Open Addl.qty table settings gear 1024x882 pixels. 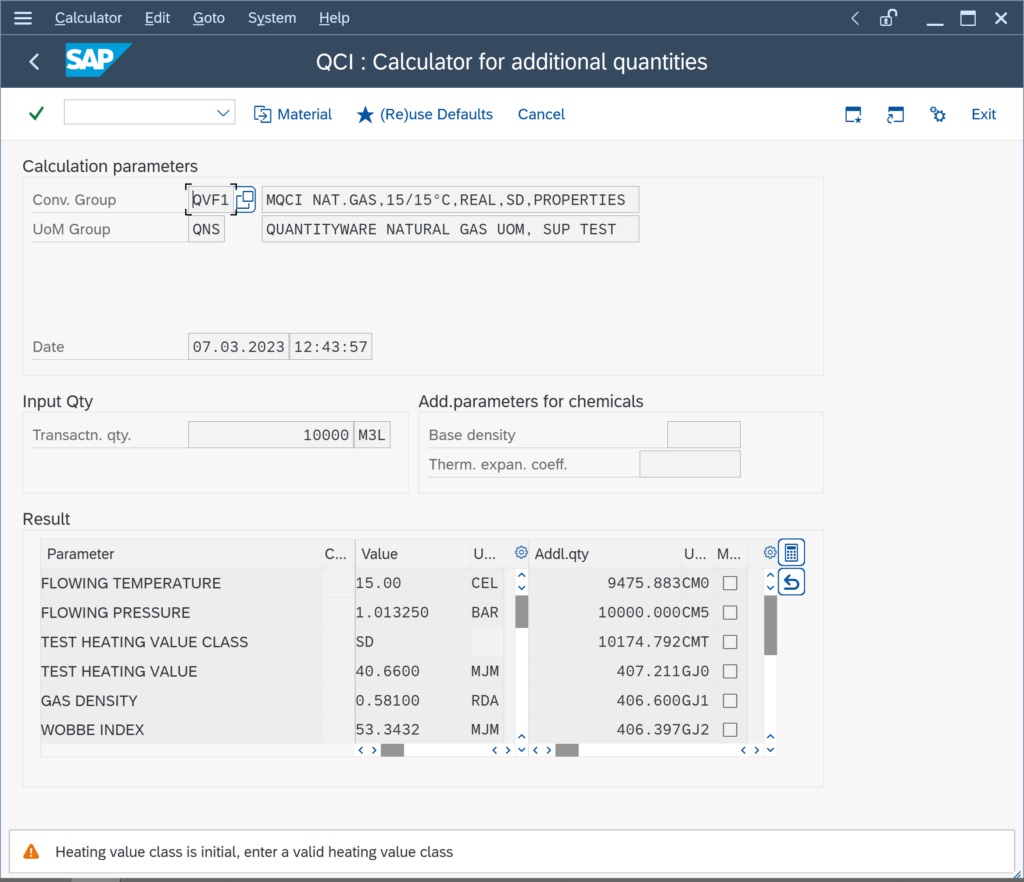769,553
